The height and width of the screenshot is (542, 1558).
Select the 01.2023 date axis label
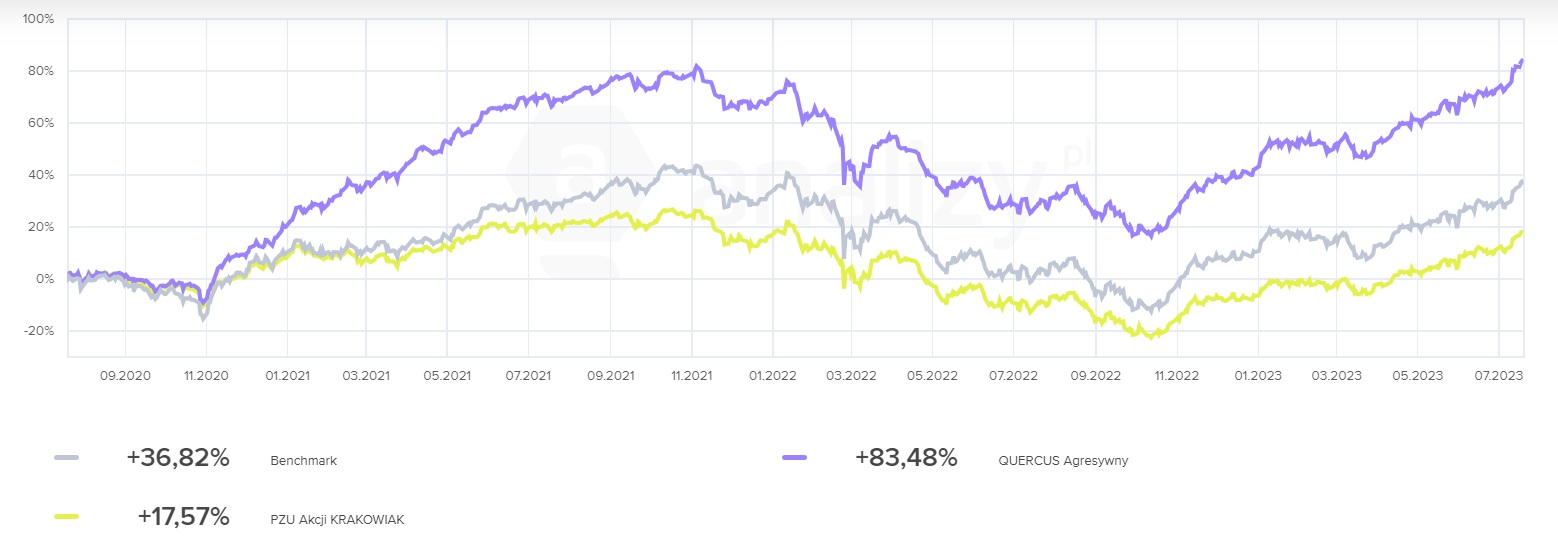1256,375
